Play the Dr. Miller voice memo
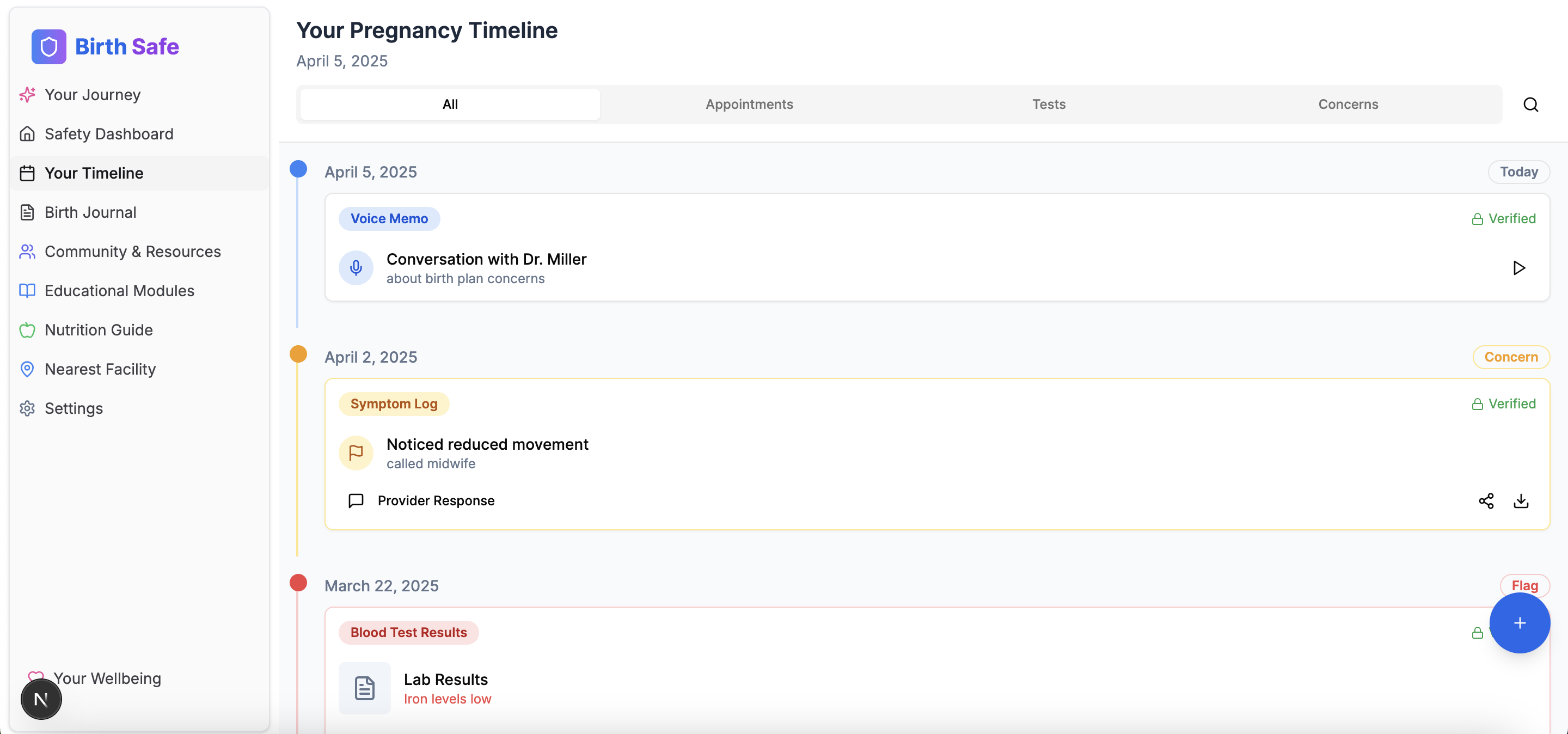Viewport: 1568px width, 734px height. [x=1518, y=268]
